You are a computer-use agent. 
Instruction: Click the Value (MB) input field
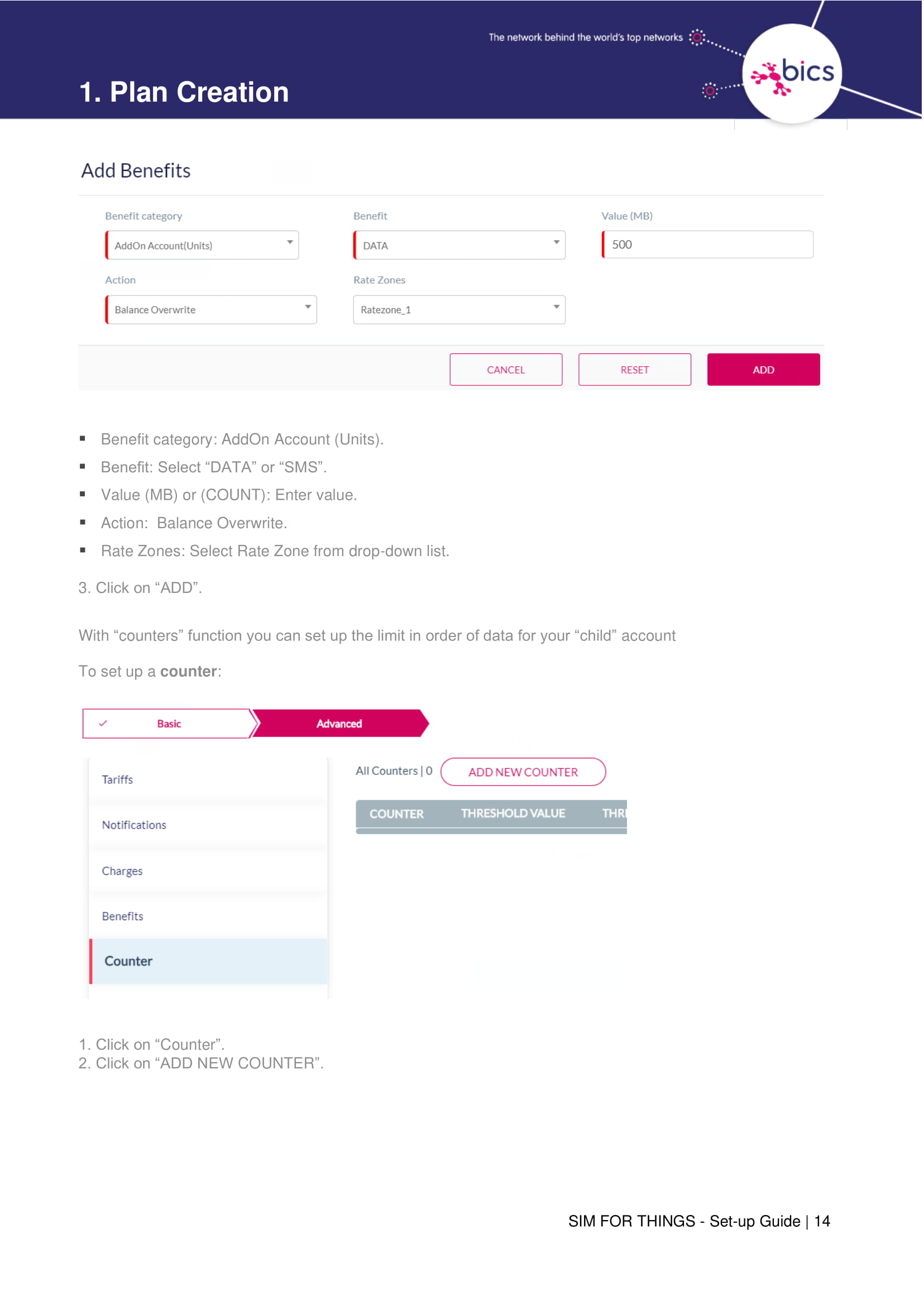coord(708,245)
